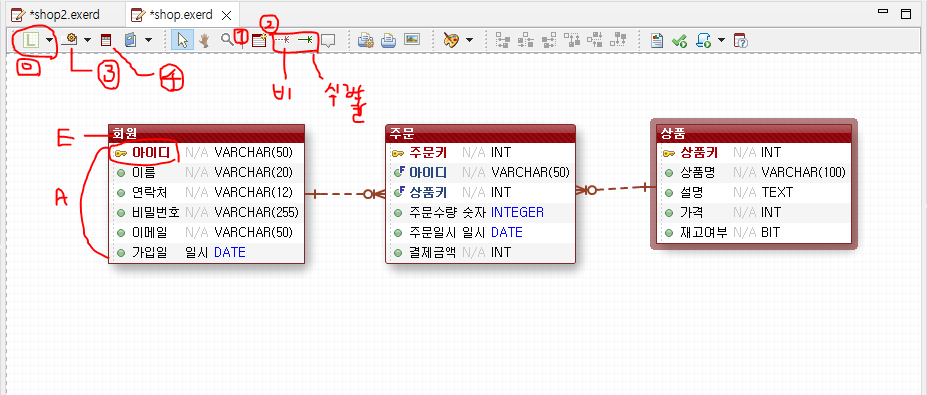Screen dimensions: 927x395
Task: Click 아이디 foreign key in 주문 table
Action: [479, 173]
